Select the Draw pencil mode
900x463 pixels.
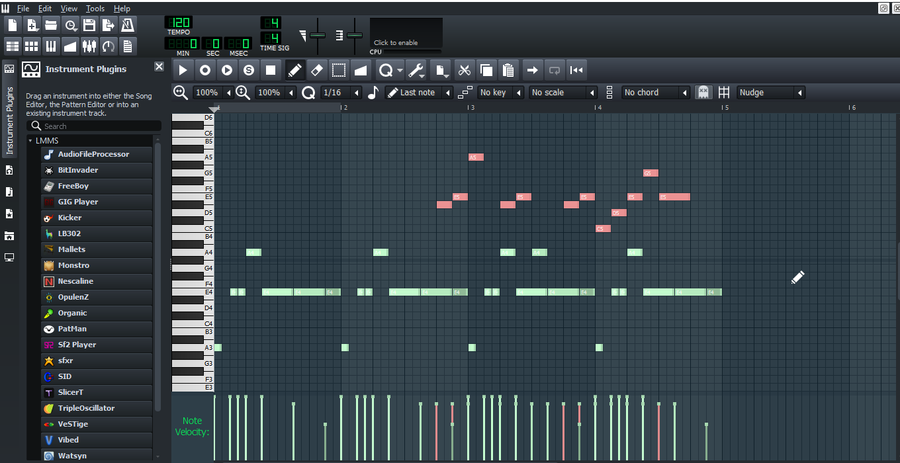pyautogui.click(x=295, y=71)
